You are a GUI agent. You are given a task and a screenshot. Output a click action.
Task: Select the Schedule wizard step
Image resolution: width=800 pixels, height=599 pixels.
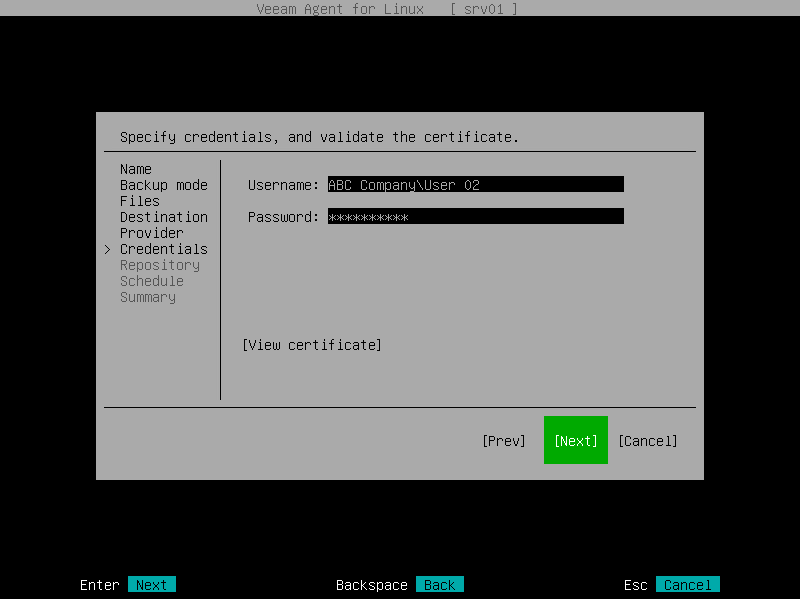click(151, 280)
